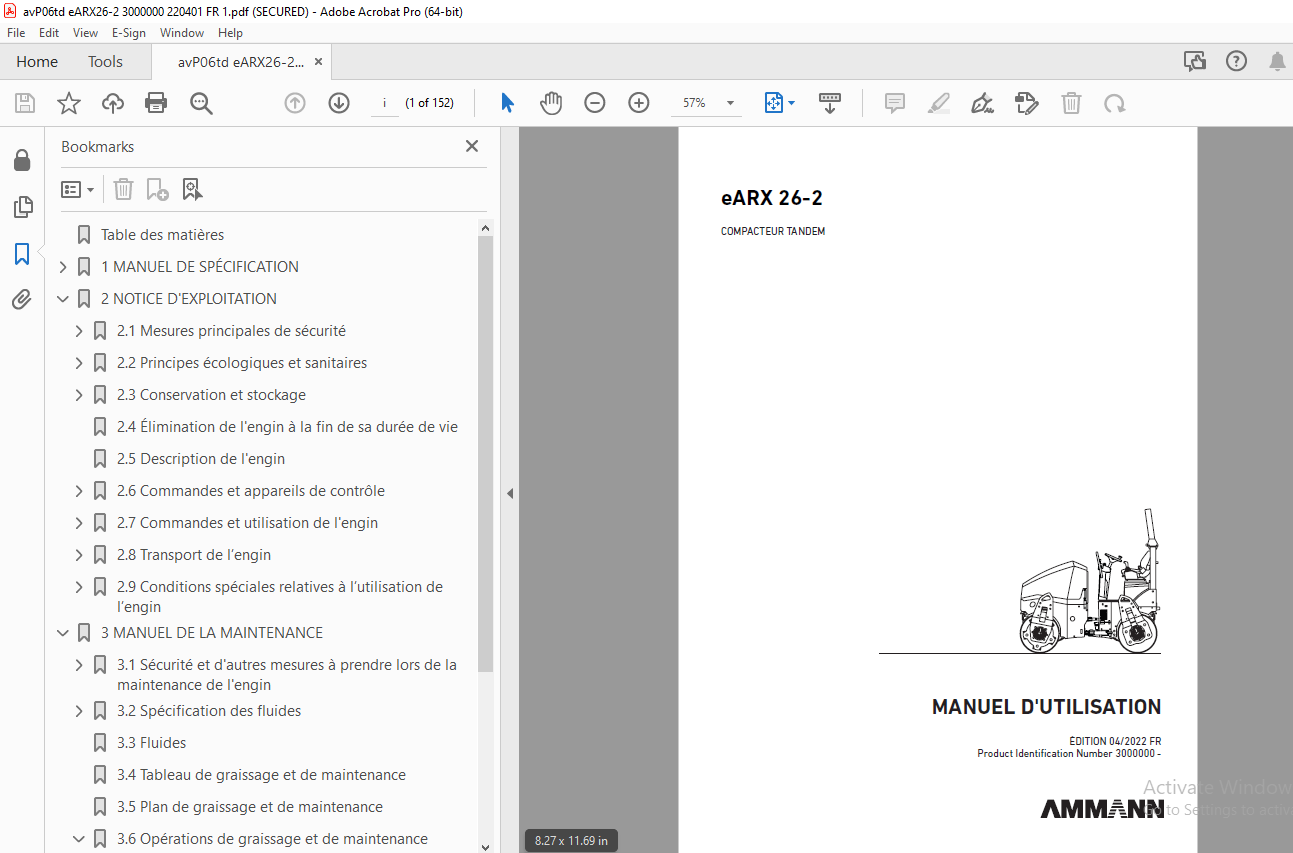Select the Highlight text tool
Screen dimensions: 1293x853
938,103
